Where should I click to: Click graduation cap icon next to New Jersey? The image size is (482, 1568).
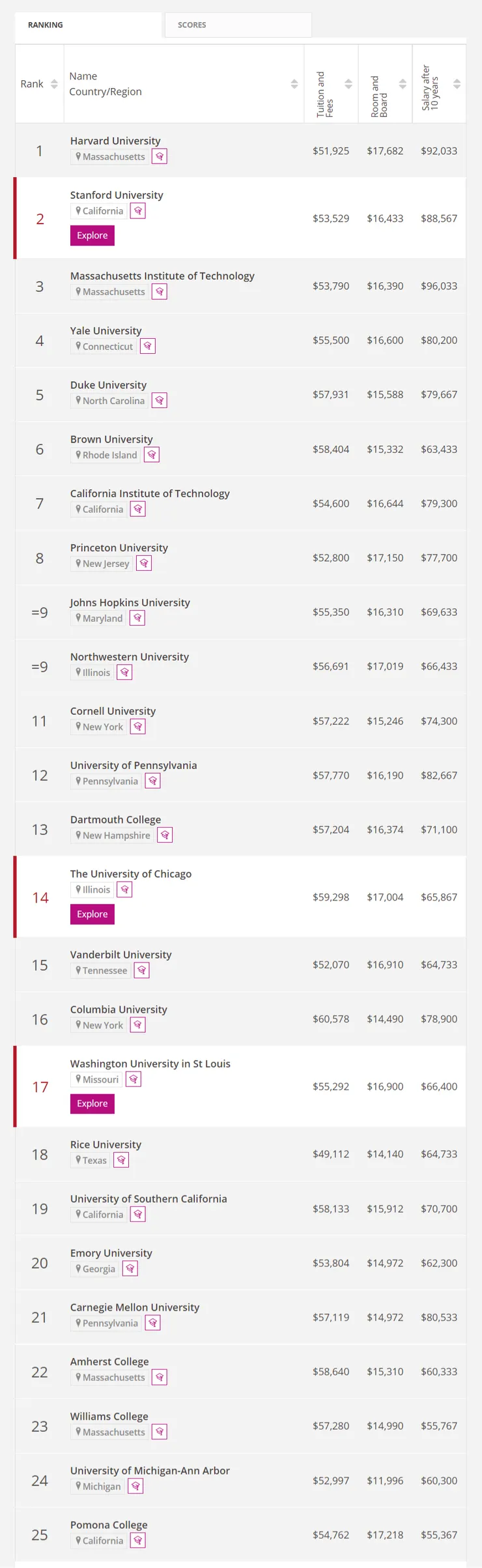coord(144,564)
